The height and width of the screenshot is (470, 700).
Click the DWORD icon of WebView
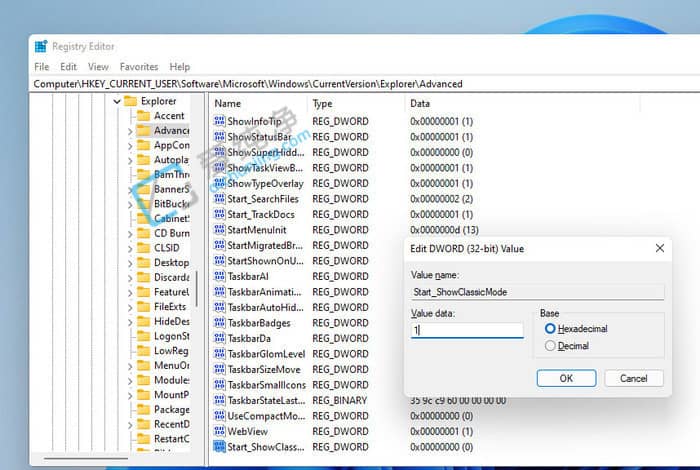pyautogui.click(x=220, y=431)
